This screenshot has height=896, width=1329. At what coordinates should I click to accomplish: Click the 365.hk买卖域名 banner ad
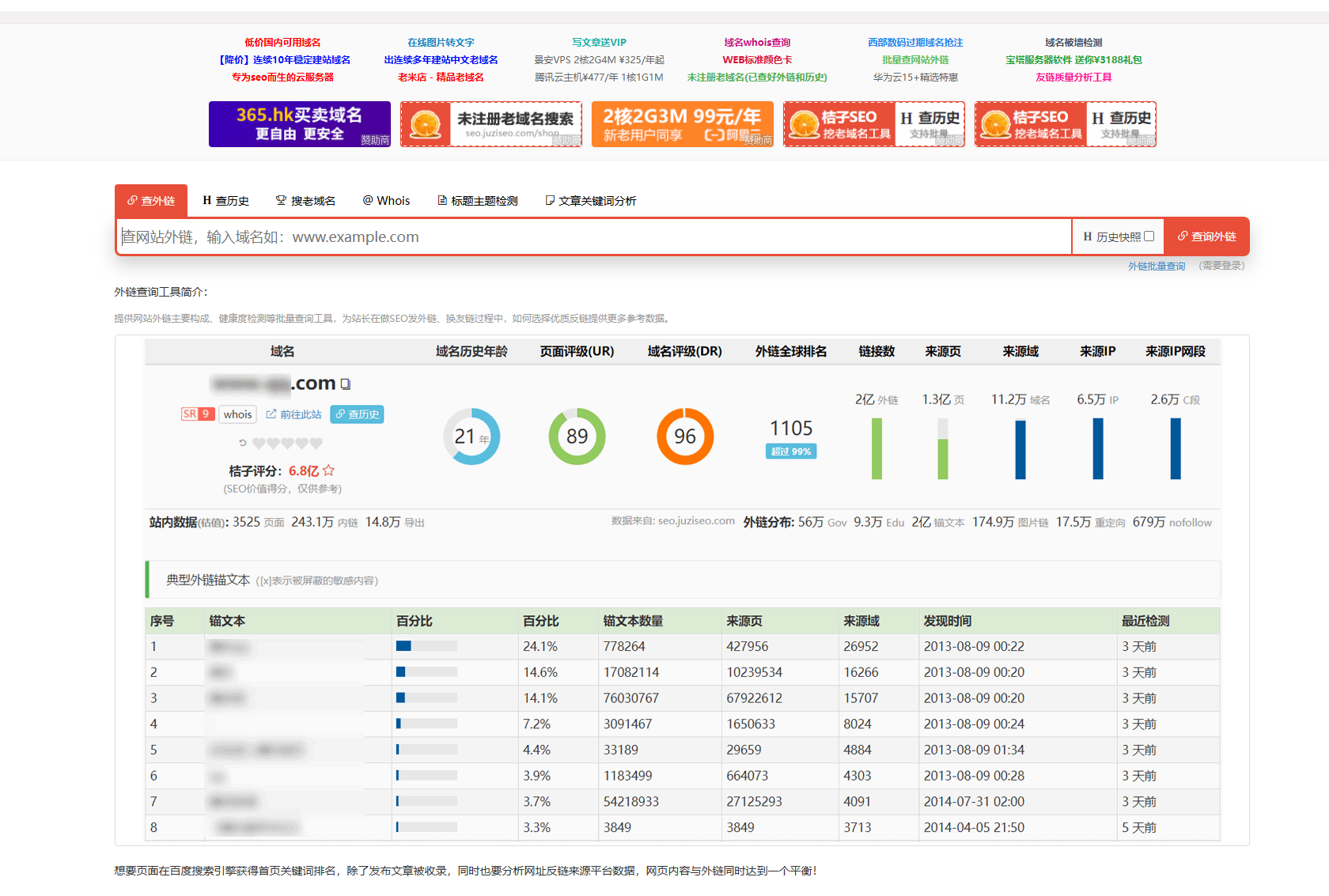pyautogui.click(x=300, y=124)
